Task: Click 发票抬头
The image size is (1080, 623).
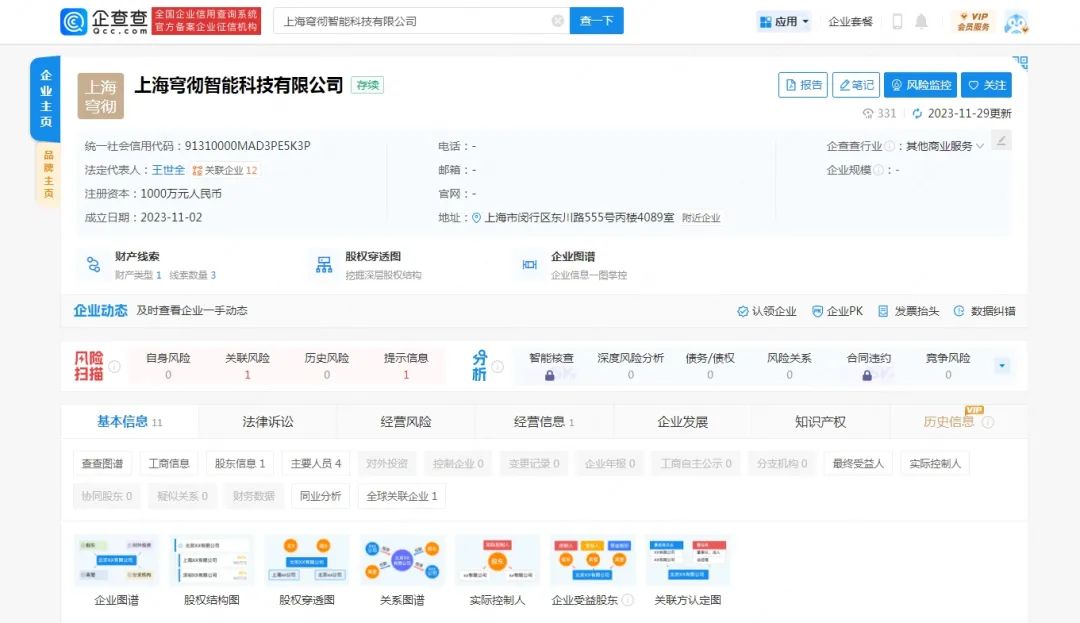Action: 908,311
